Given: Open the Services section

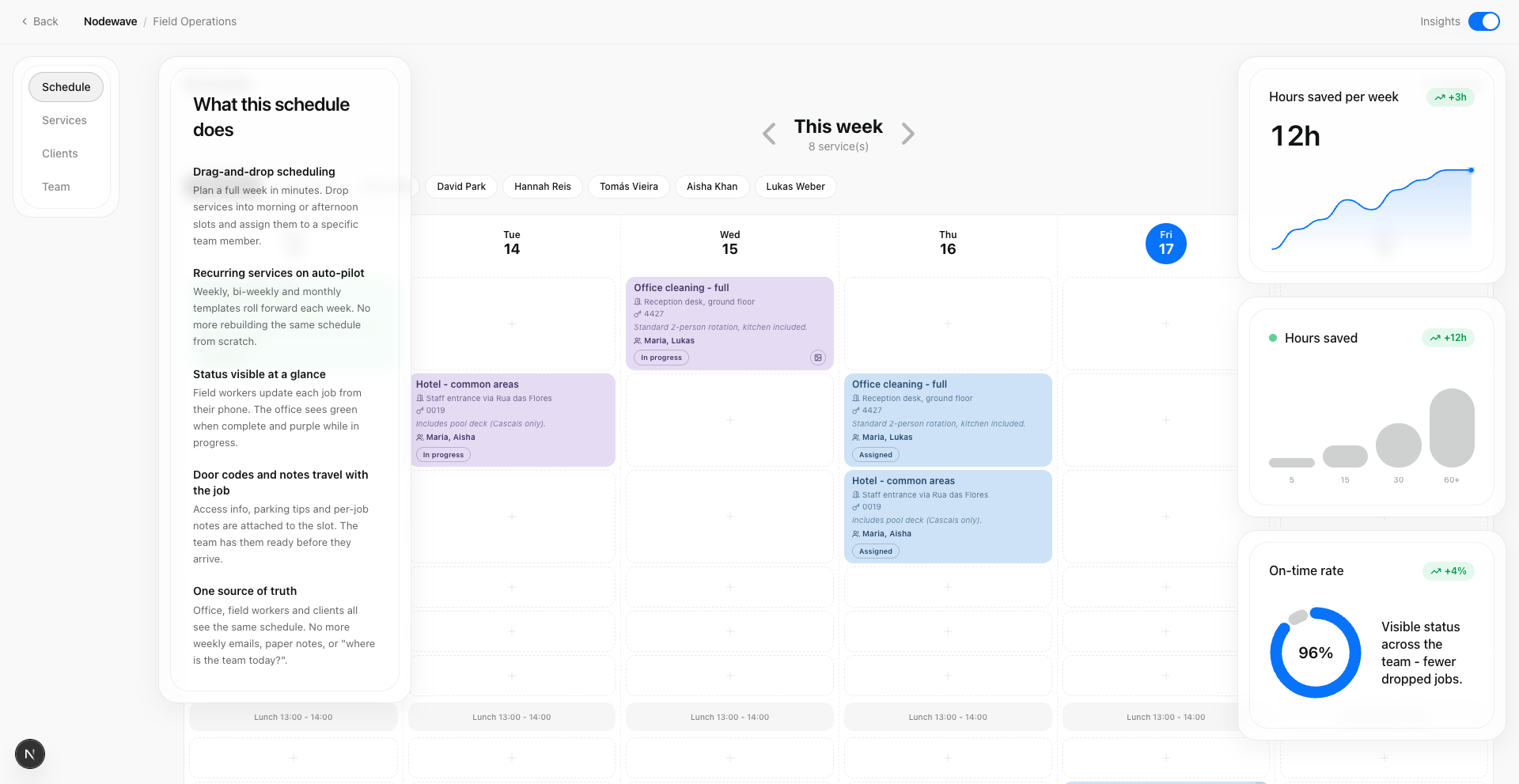Looking at the screenshot, I should pos(64,120).
